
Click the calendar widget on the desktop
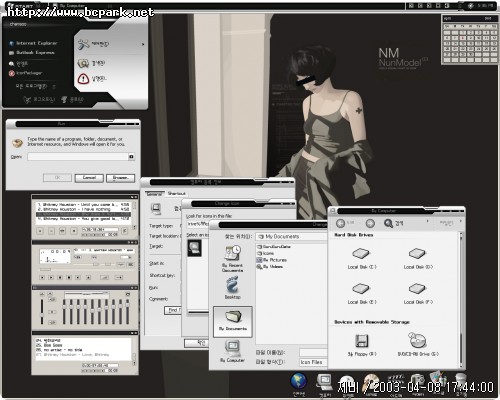pos(469,39)
